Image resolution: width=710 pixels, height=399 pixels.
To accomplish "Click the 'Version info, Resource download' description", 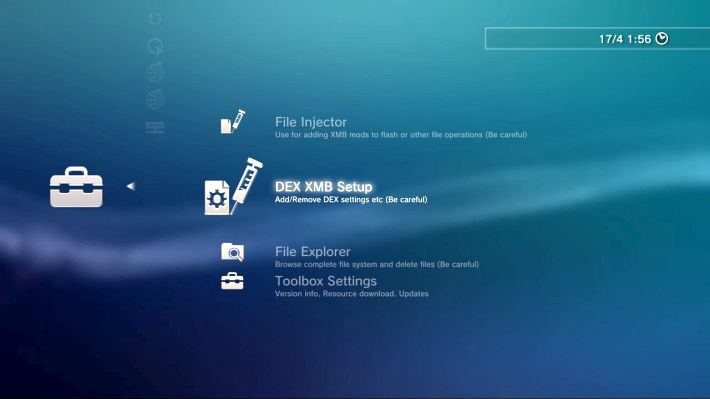I will tap(351, 294).
